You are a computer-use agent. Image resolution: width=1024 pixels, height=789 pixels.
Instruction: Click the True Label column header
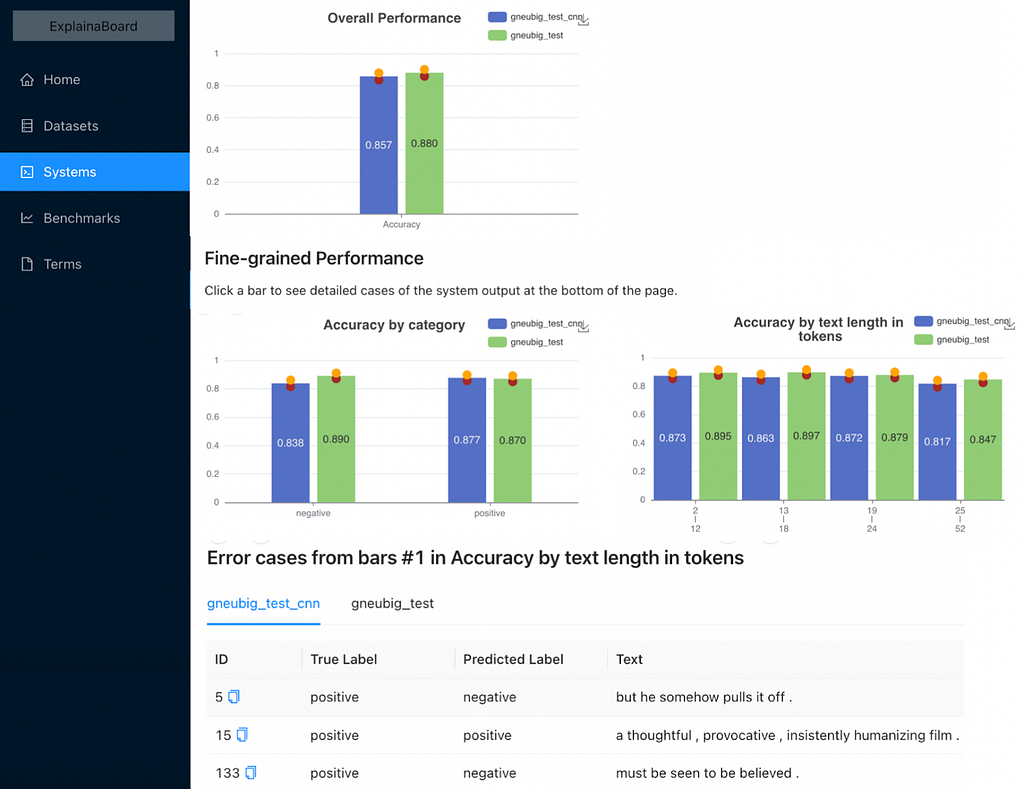pos(378,659)
